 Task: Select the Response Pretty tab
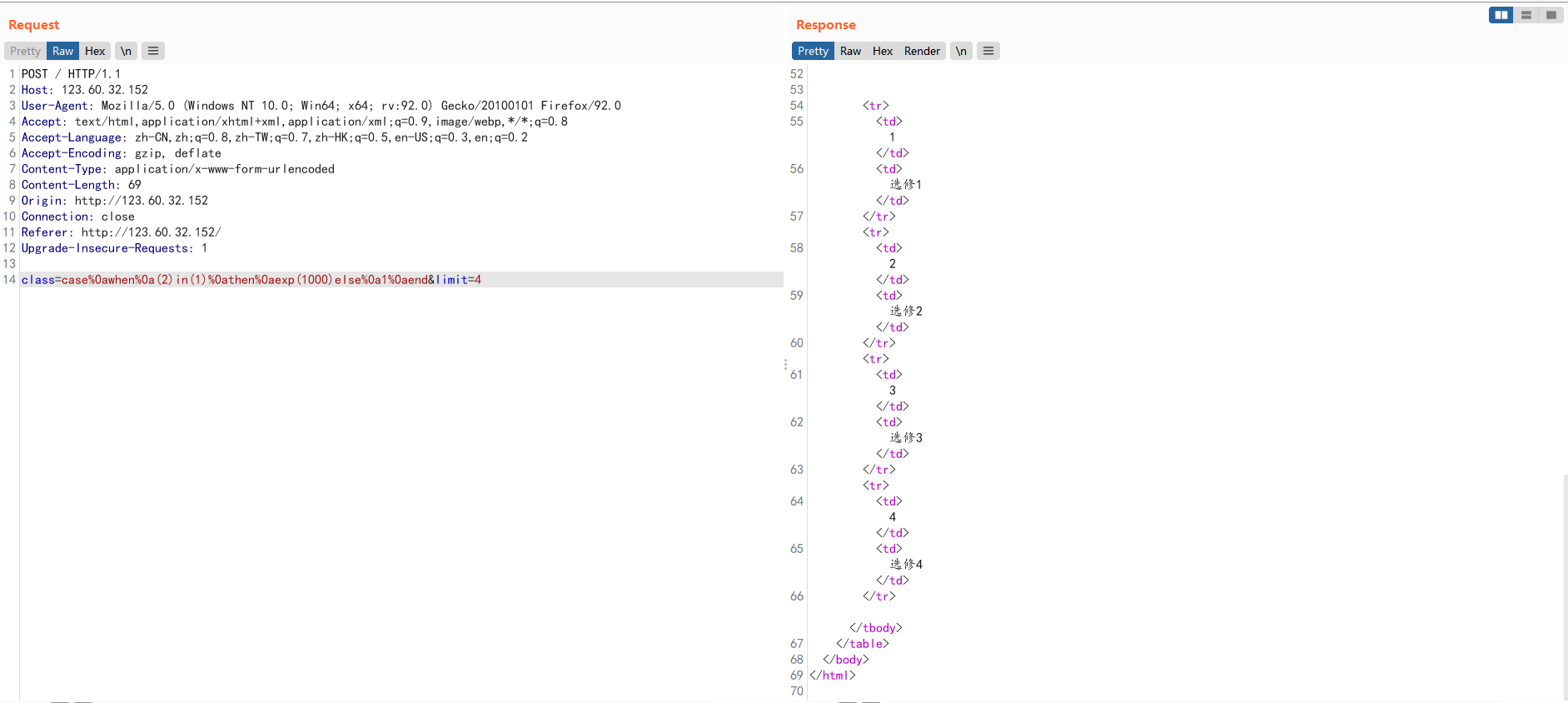(x=813, y=51)
